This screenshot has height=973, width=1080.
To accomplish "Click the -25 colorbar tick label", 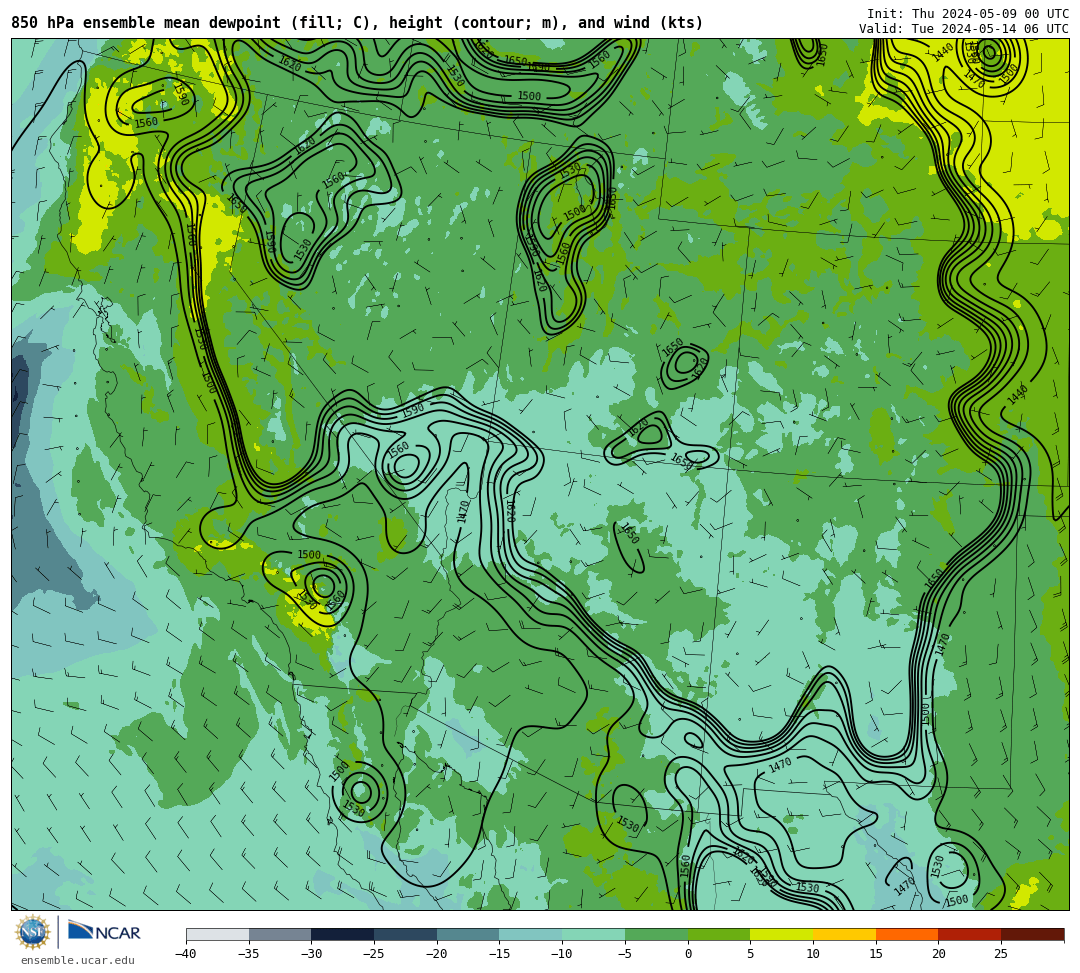I will (374, 954).
